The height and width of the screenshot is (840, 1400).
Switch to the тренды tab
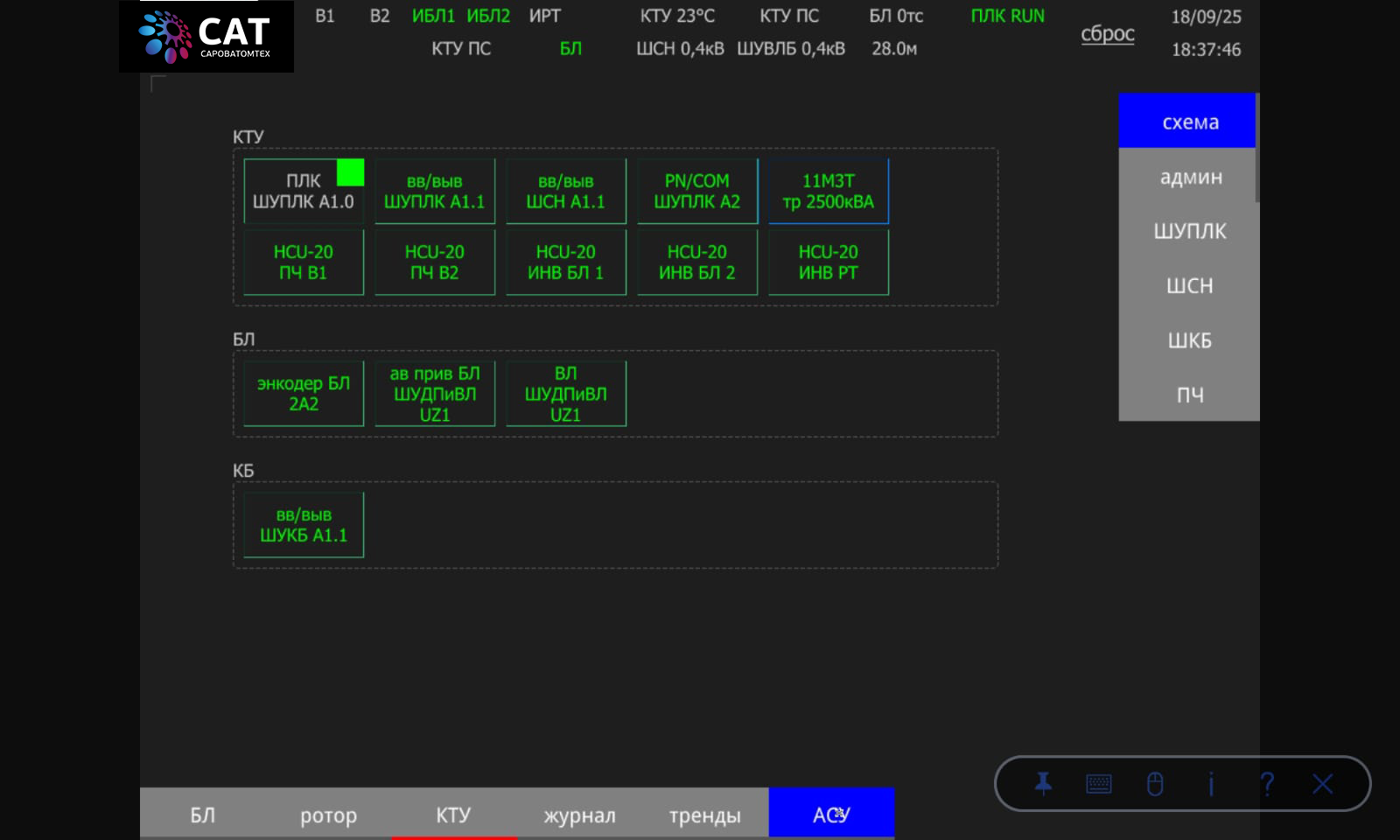click(x=705, y=815)
